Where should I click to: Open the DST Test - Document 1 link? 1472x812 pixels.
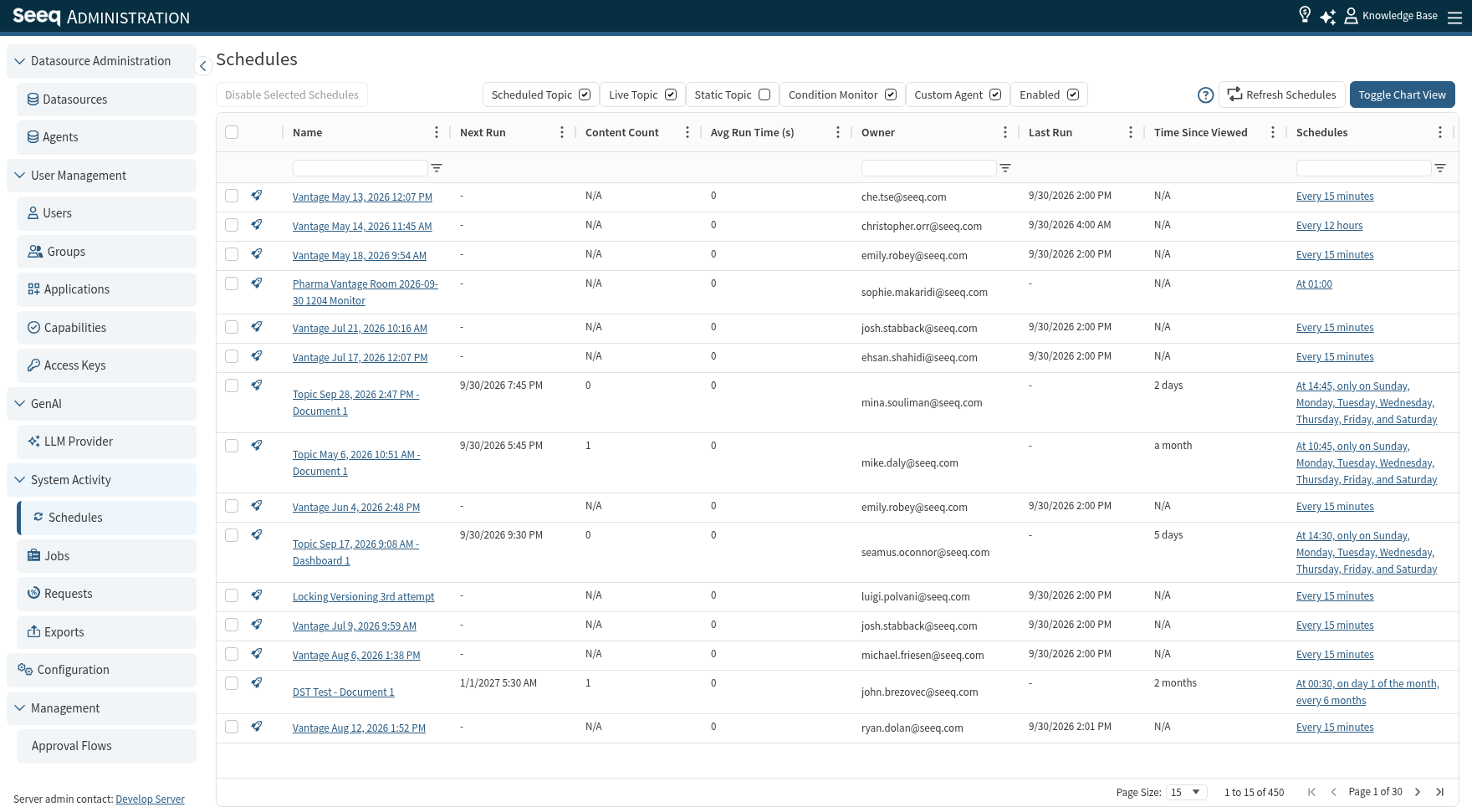(343, 692)
